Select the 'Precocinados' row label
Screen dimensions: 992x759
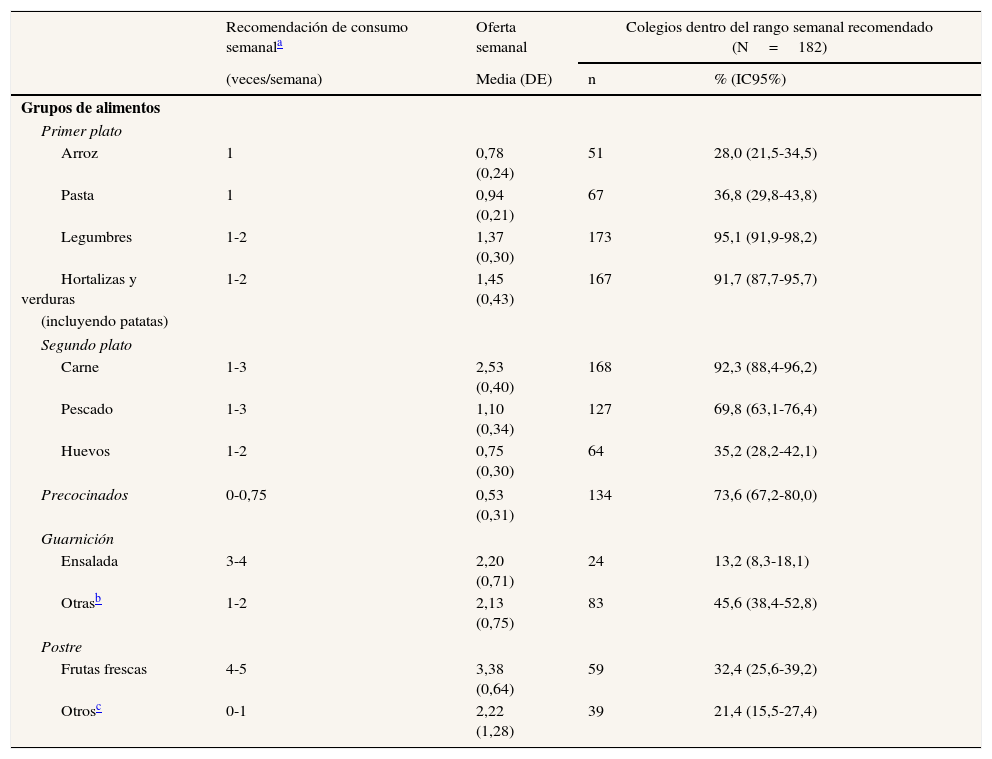pos(84,495)
